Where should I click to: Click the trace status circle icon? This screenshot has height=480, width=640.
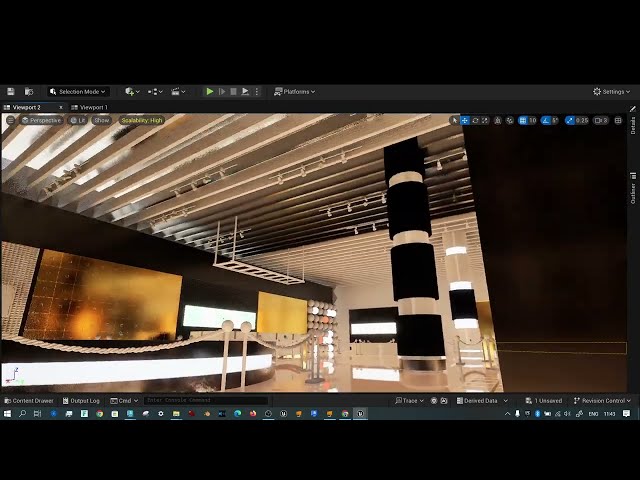(x=434, y=401)
